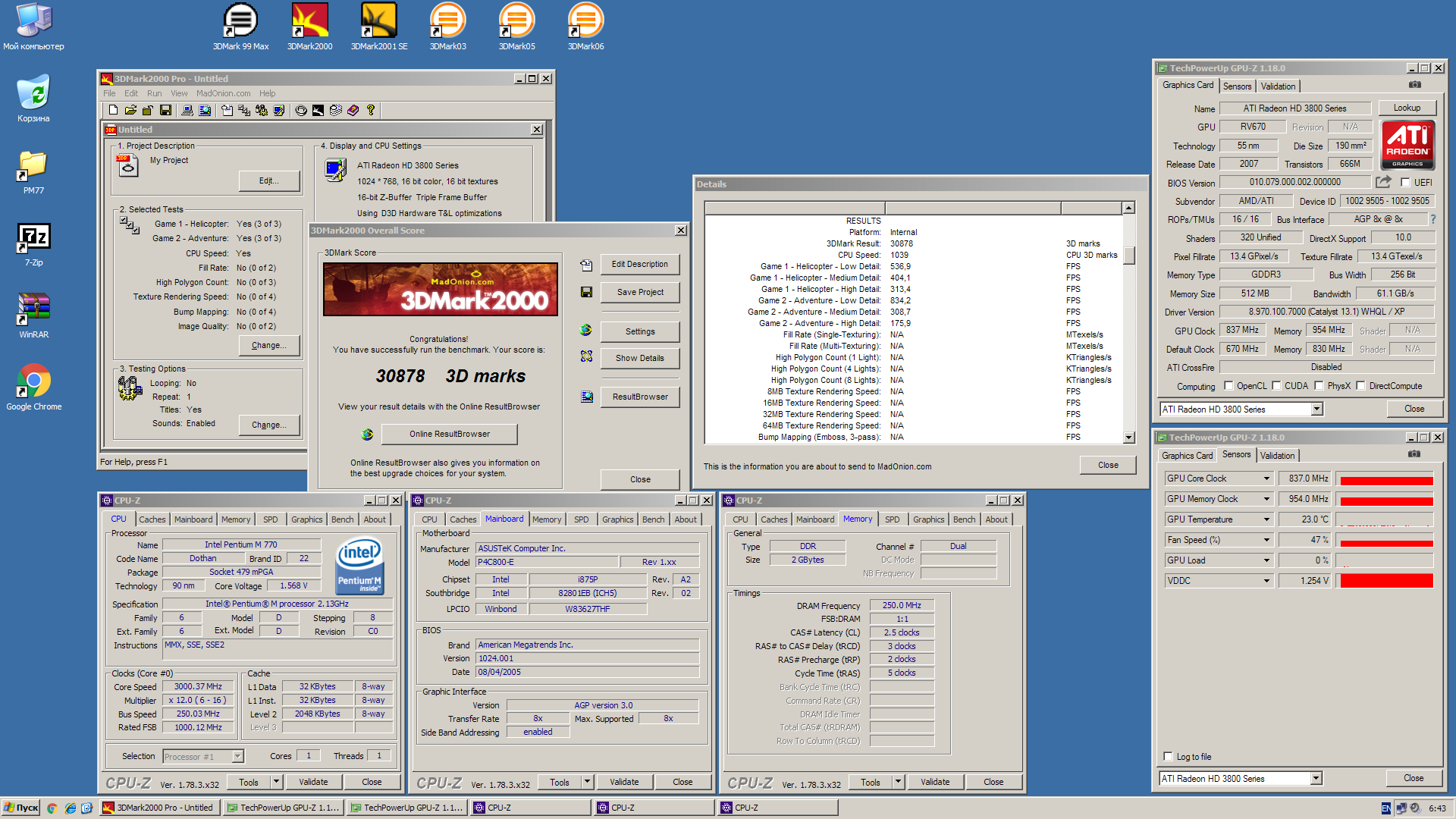Click the black demo image toolbar icon
The height and width of the screenshot is (819, 1456).
pos(318,111)
